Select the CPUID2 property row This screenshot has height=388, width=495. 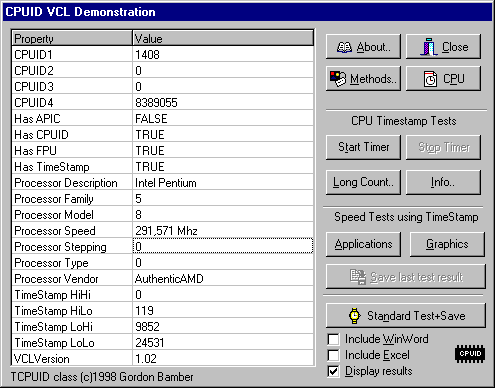(72, 70)
